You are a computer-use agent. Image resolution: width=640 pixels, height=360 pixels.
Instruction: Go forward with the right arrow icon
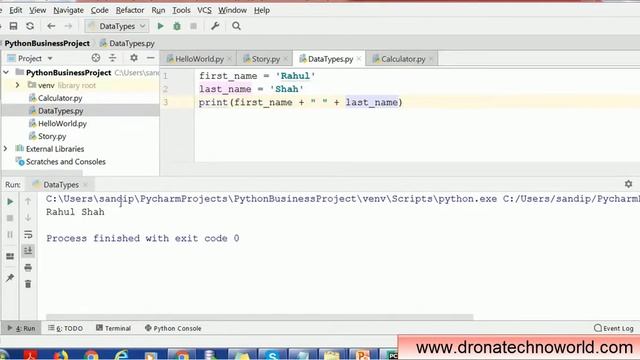pyautogui.click(x=68, y=26)
